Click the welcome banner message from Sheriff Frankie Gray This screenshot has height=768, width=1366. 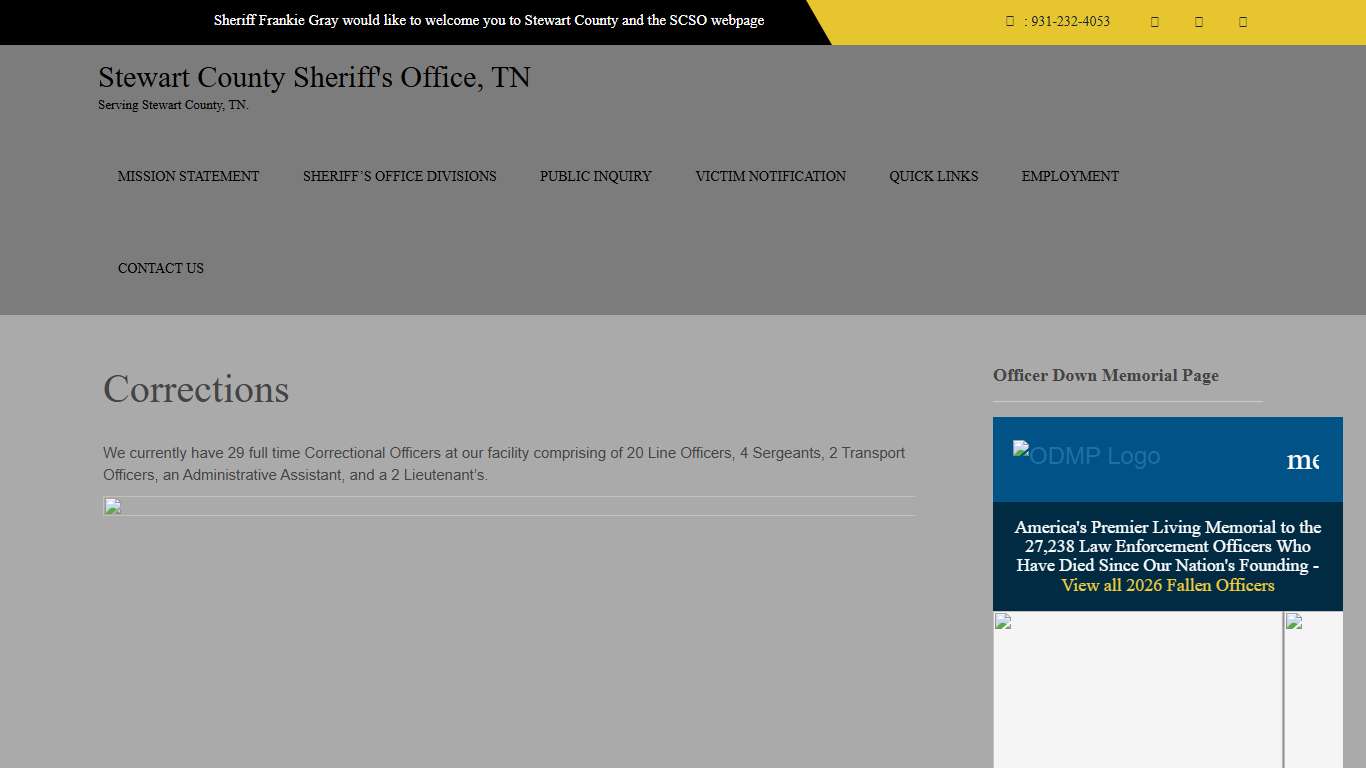coord(489,20)
